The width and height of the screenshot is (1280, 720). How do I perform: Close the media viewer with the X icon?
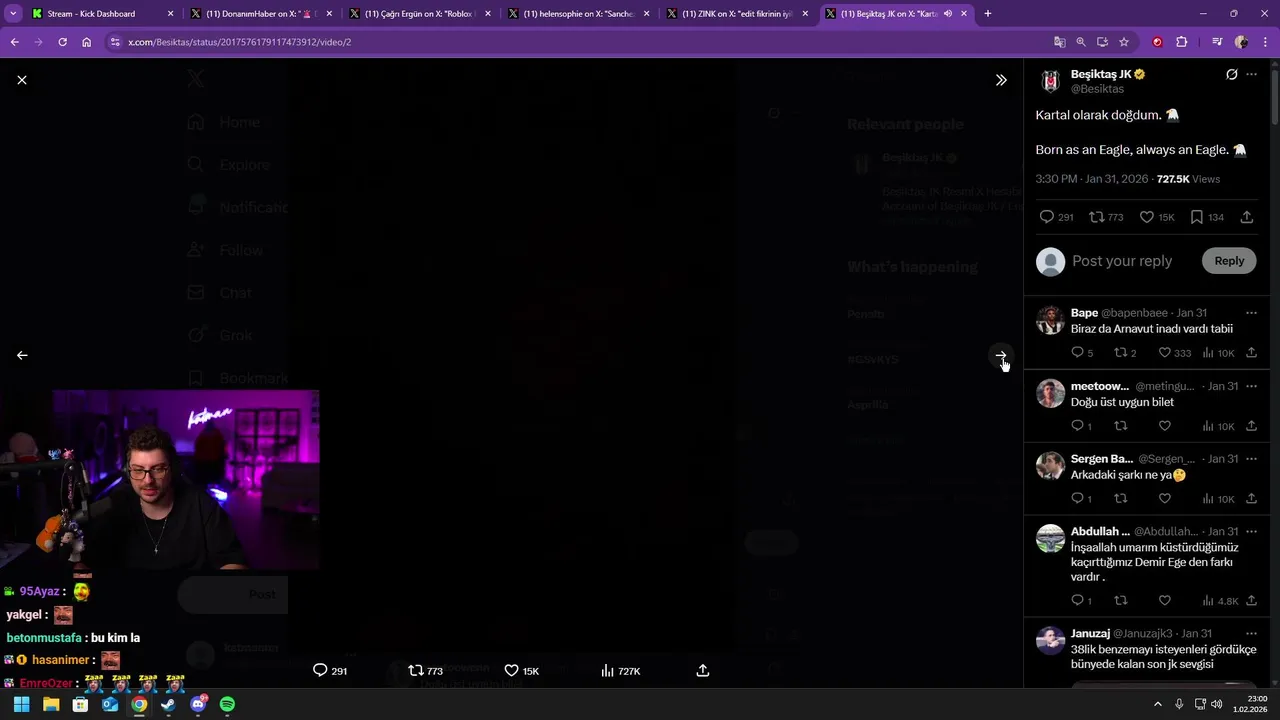point(22,80)
